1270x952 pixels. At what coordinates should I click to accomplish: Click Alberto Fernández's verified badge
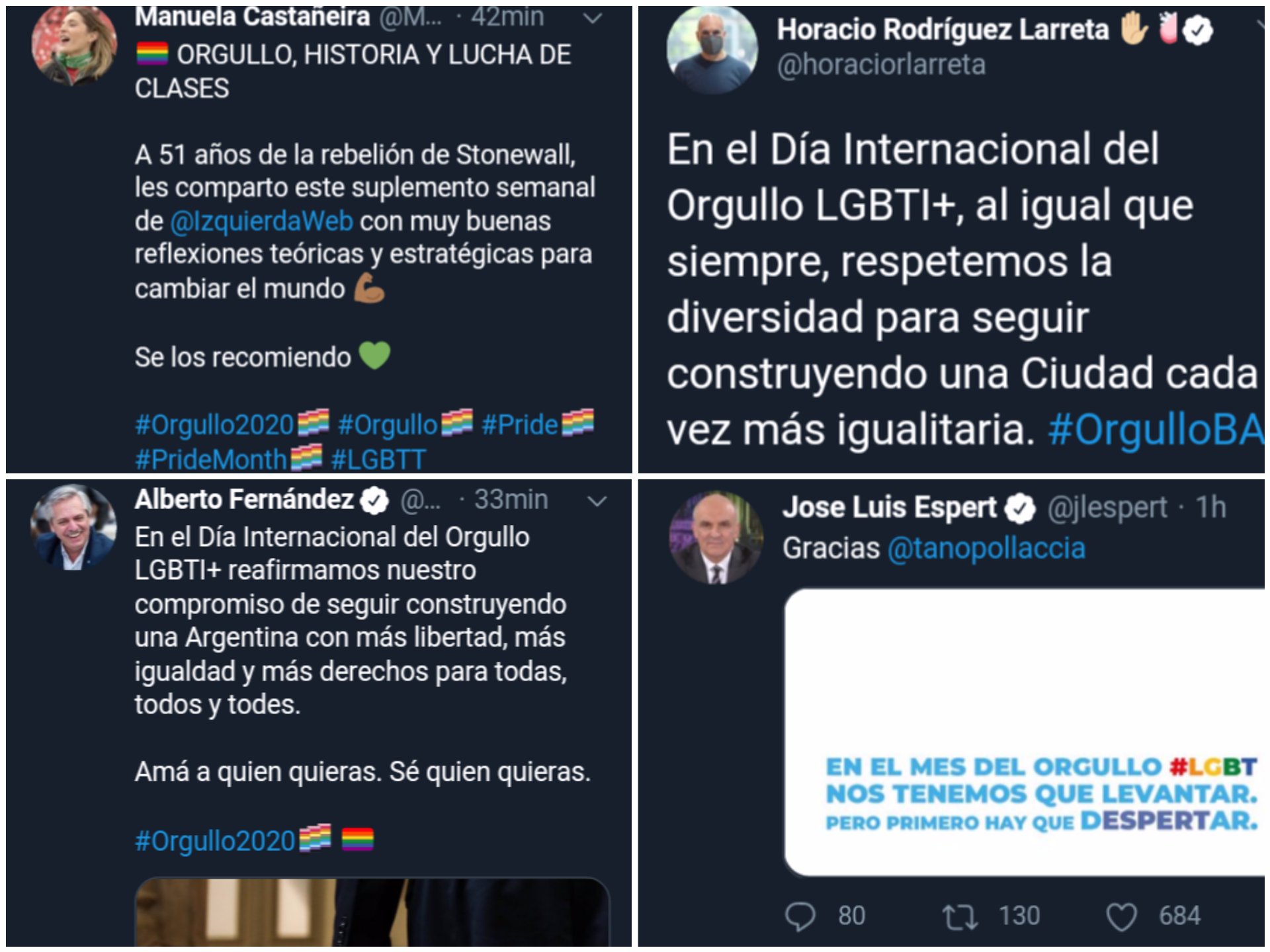375,500
